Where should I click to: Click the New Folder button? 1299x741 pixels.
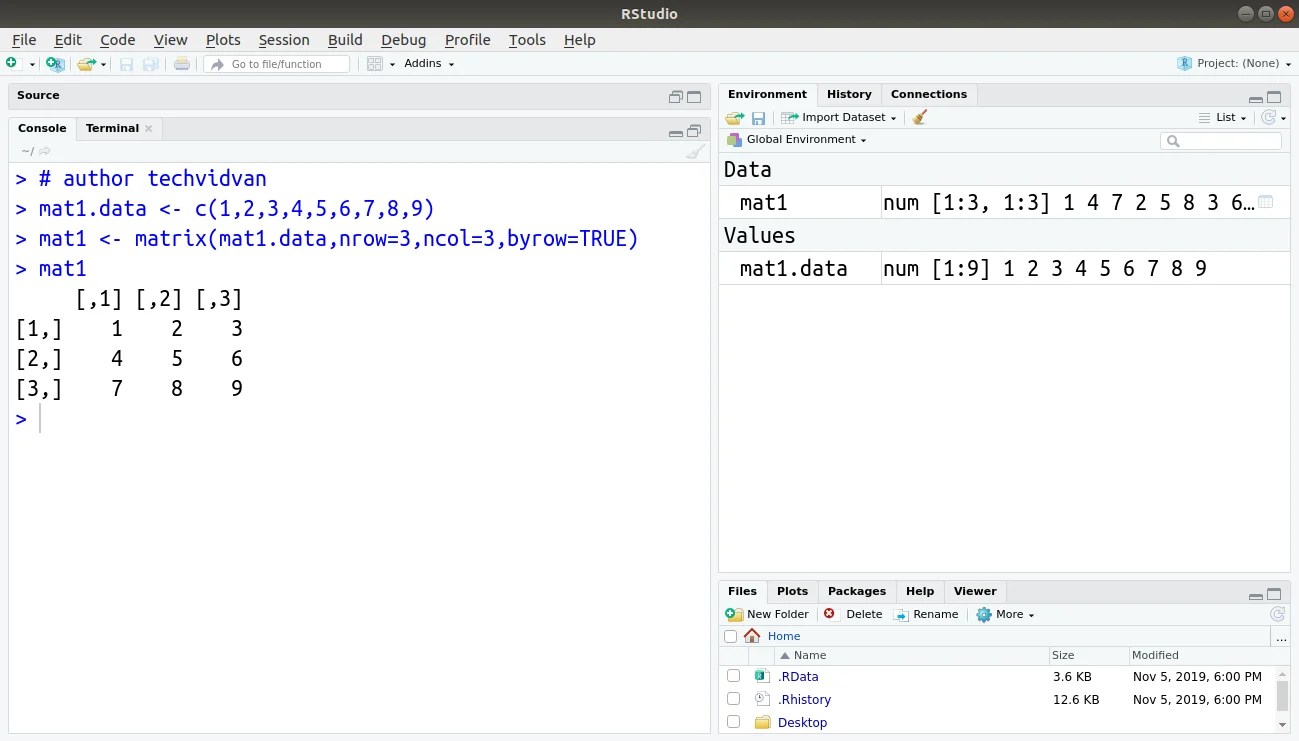[x=767, y=614]
